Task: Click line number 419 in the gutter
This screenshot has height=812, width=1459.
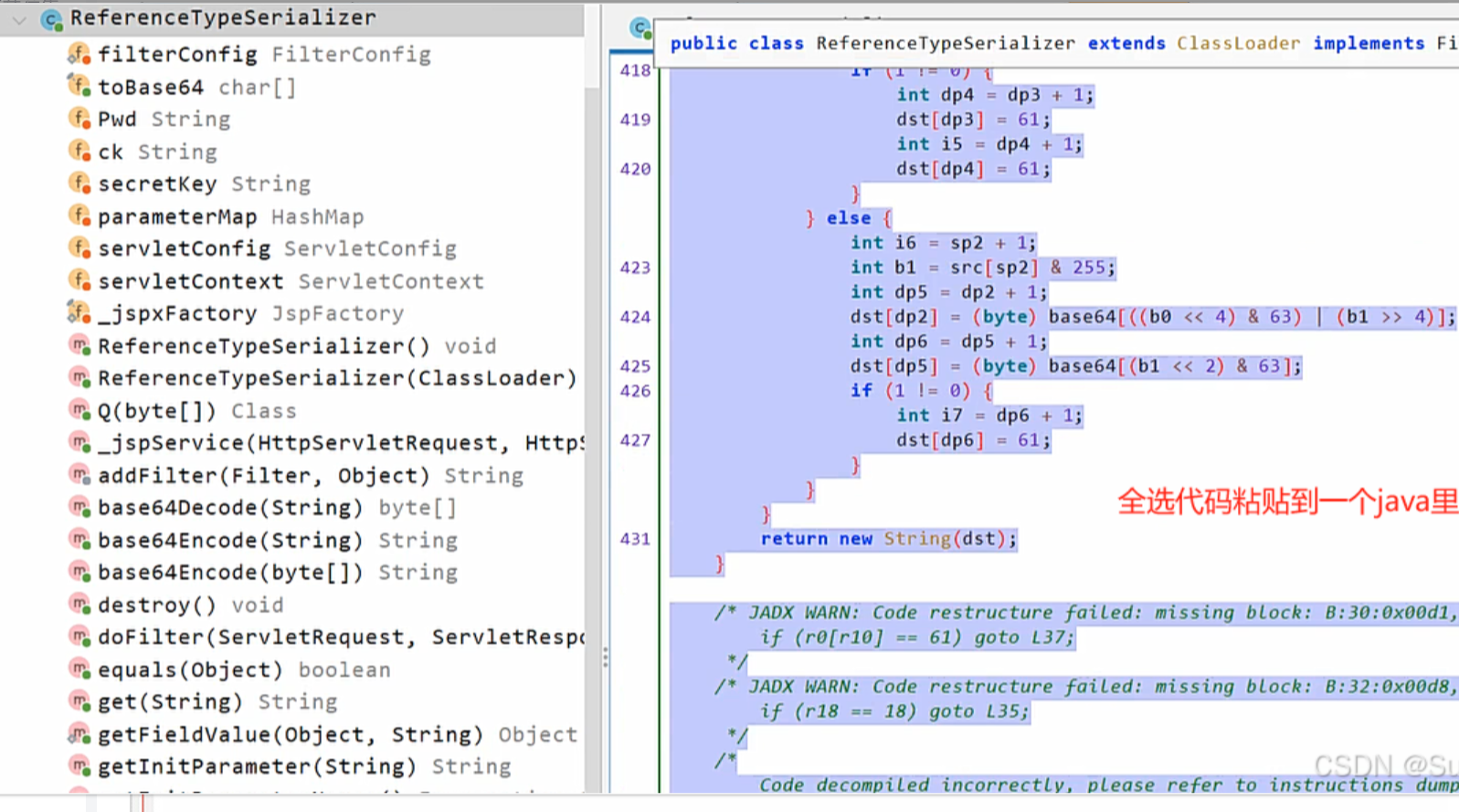Action: pos(635,120)
